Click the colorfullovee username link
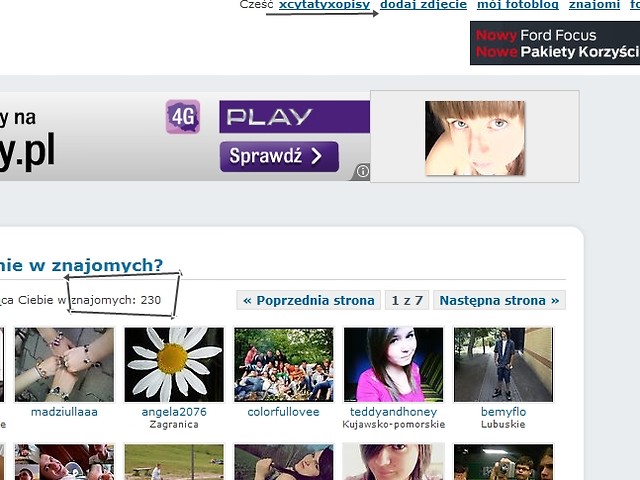640x480 pixels. [284, 412]
